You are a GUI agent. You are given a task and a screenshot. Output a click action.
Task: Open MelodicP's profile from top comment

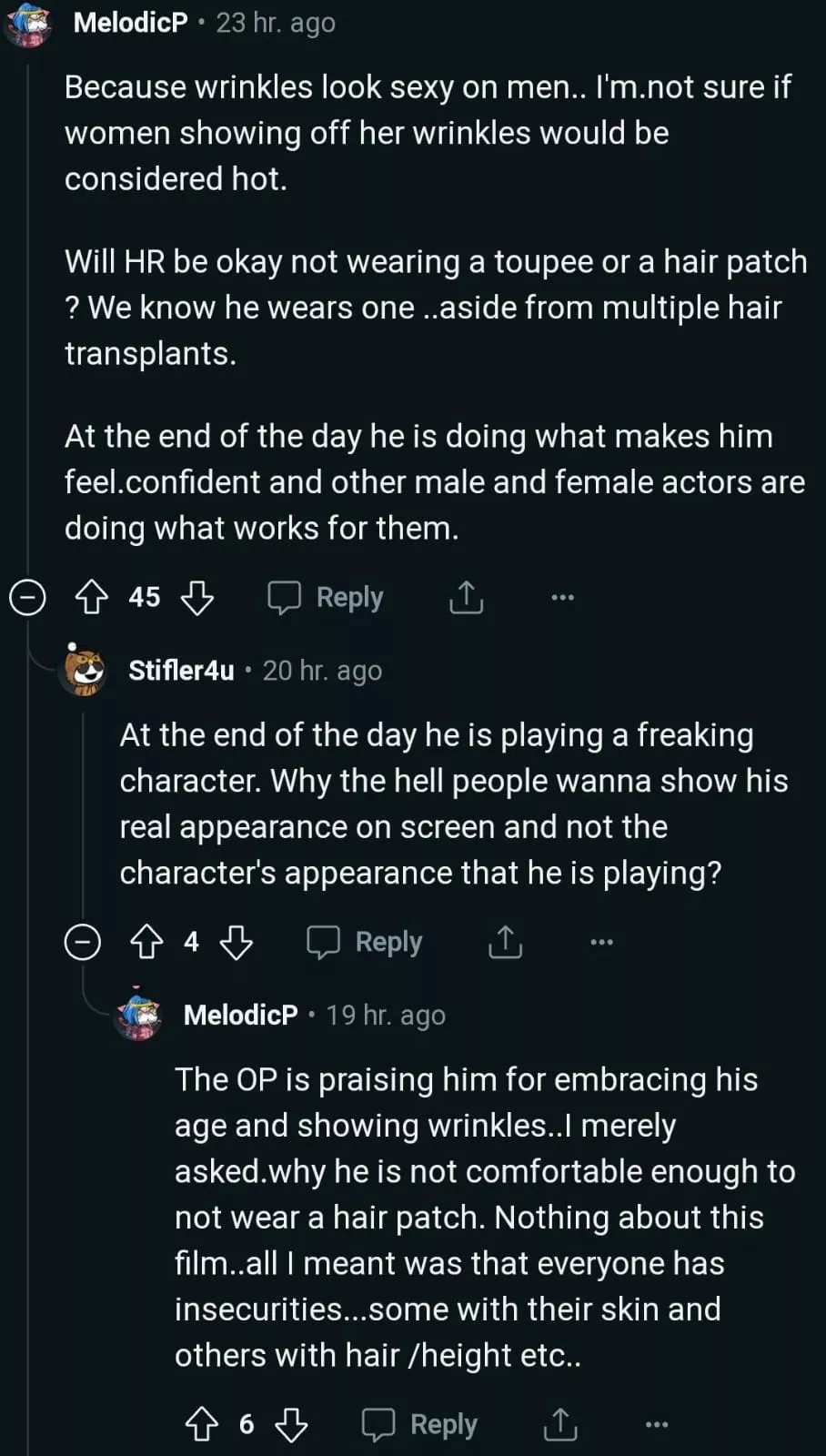130,22
